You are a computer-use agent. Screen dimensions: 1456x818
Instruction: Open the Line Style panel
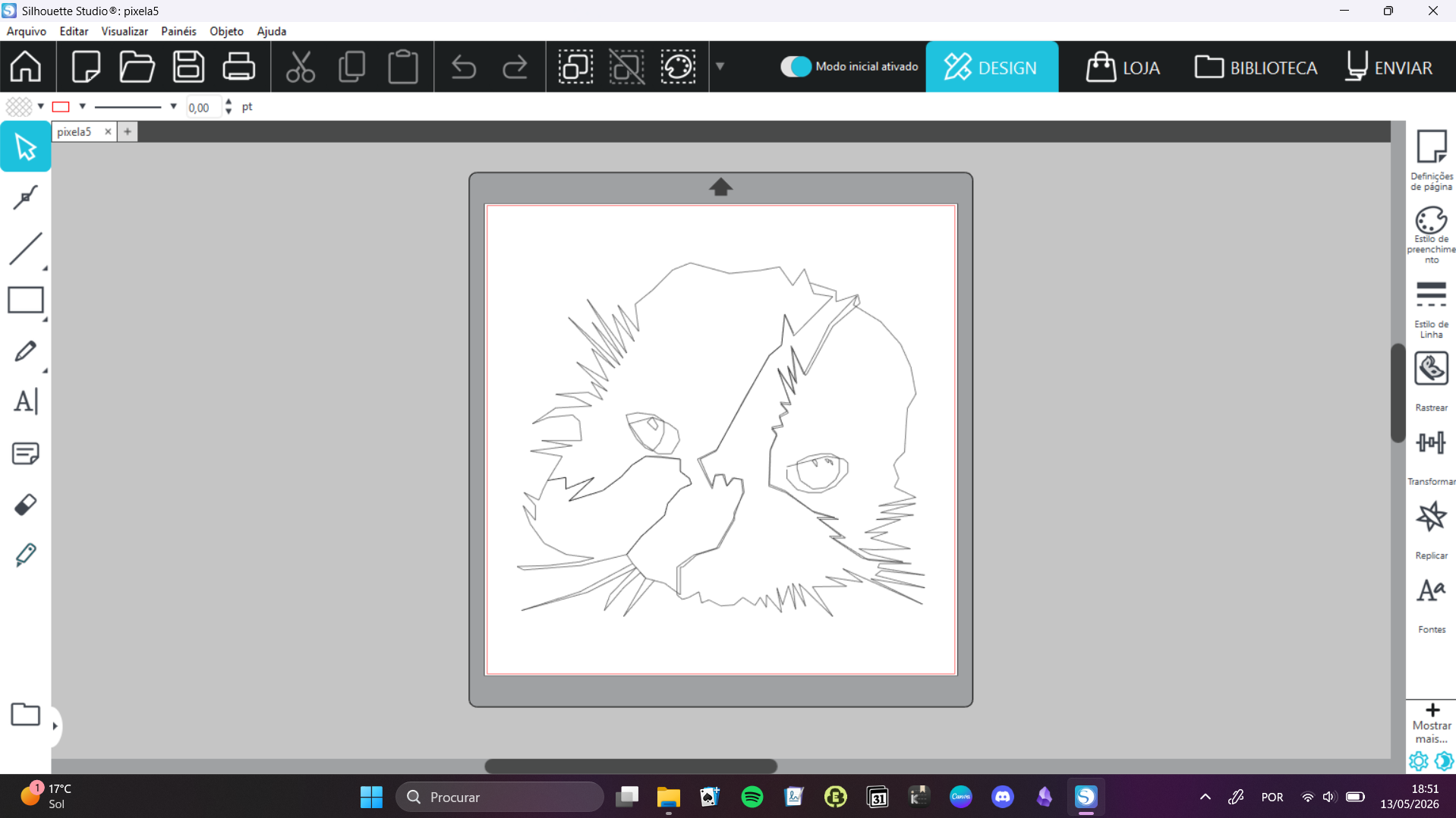1432,309
